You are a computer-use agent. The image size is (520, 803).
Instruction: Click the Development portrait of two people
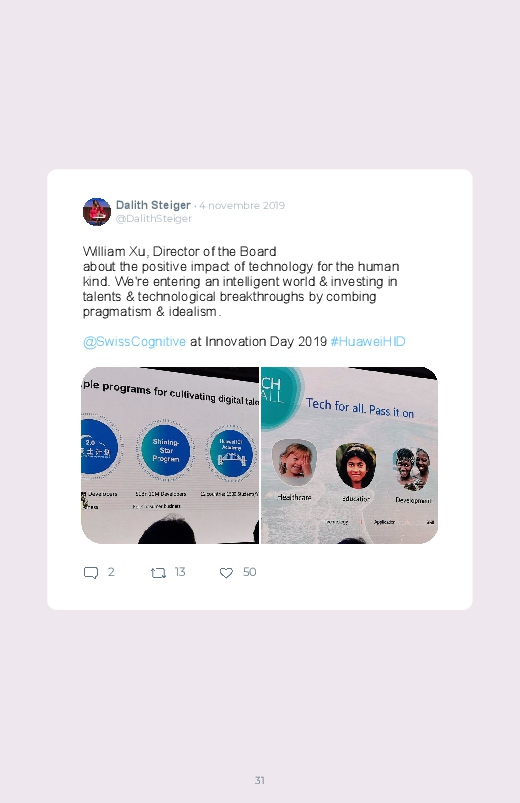[x=413, y=469]
